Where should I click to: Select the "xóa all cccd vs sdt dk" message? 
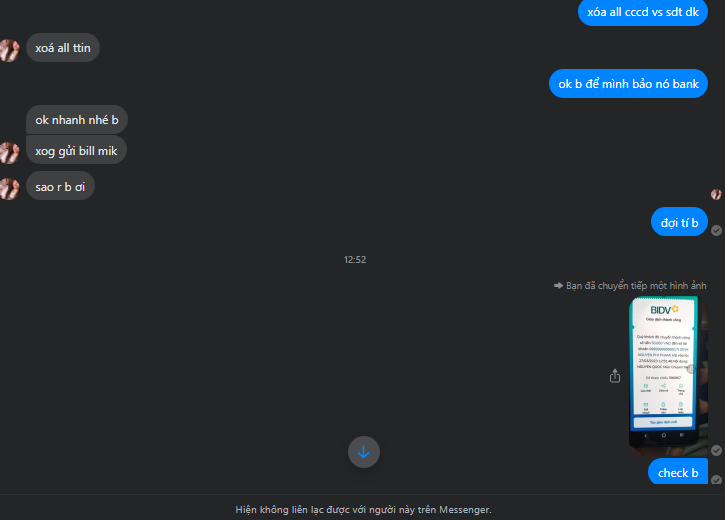pyautogui.click(x=643, y=12)
